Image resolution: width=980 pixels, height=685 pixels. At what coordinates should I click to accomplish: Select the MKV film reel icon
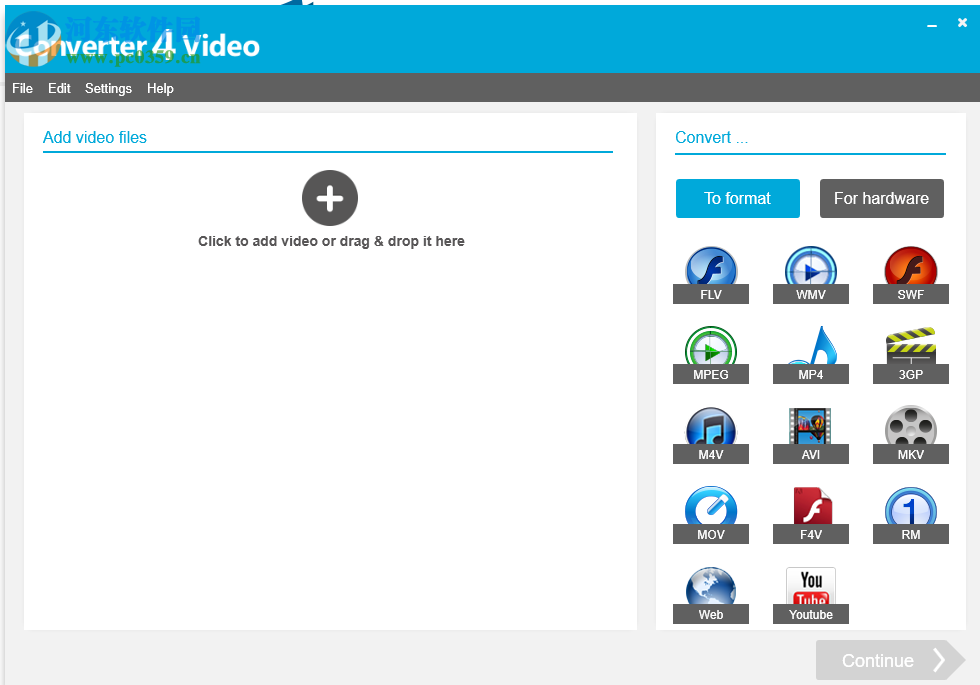910,427
